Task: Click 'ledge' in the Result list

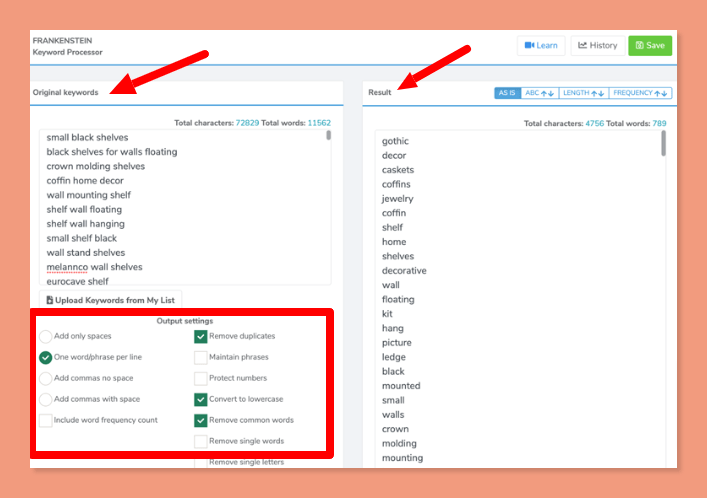Action: 394,357
